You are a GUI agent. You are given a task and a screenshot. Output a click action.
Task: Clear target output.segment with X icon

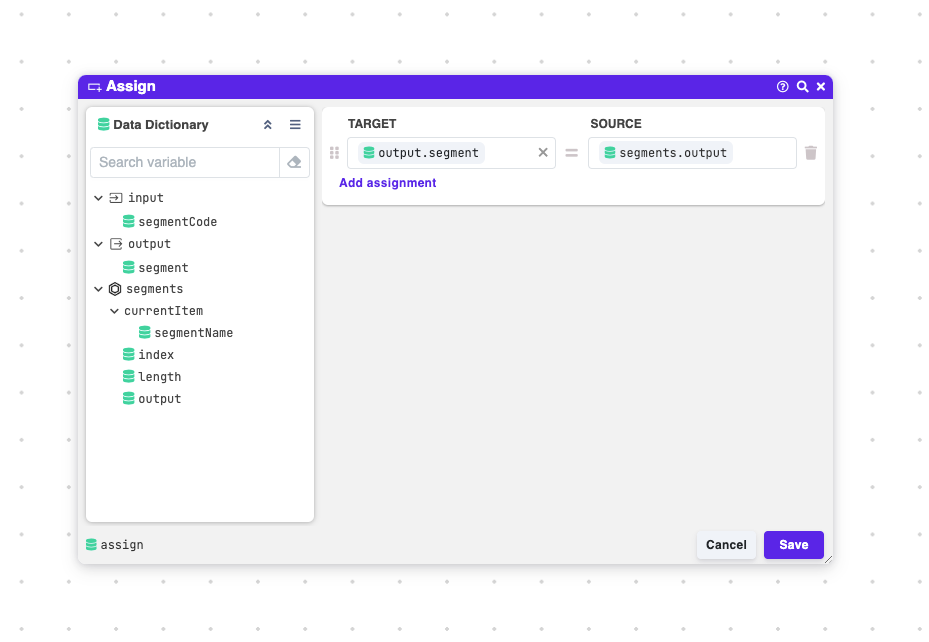coord(543,153)
